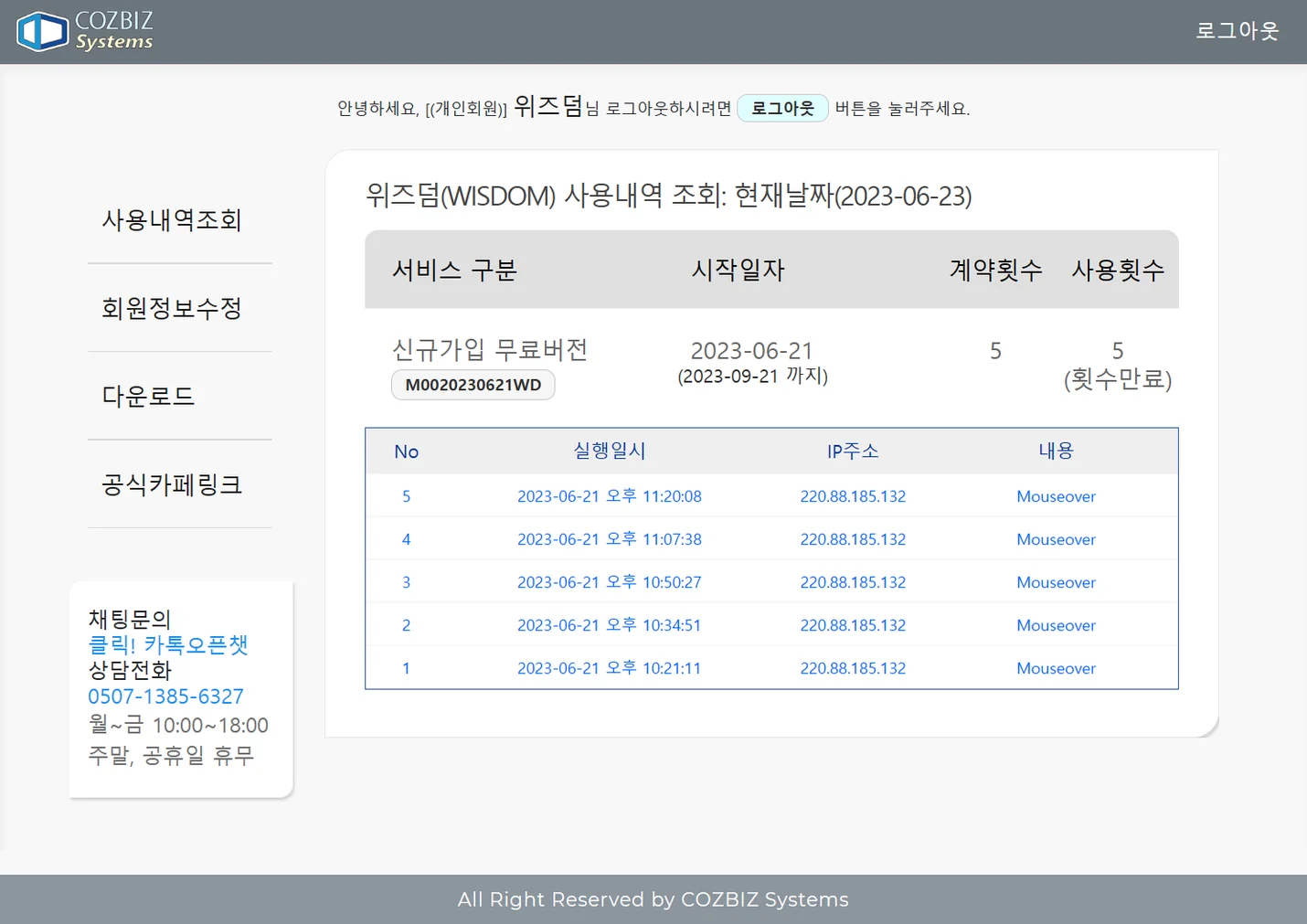
Task: Click the 로그아웃 button in the greeting line
Action: [x=782, y=108]
